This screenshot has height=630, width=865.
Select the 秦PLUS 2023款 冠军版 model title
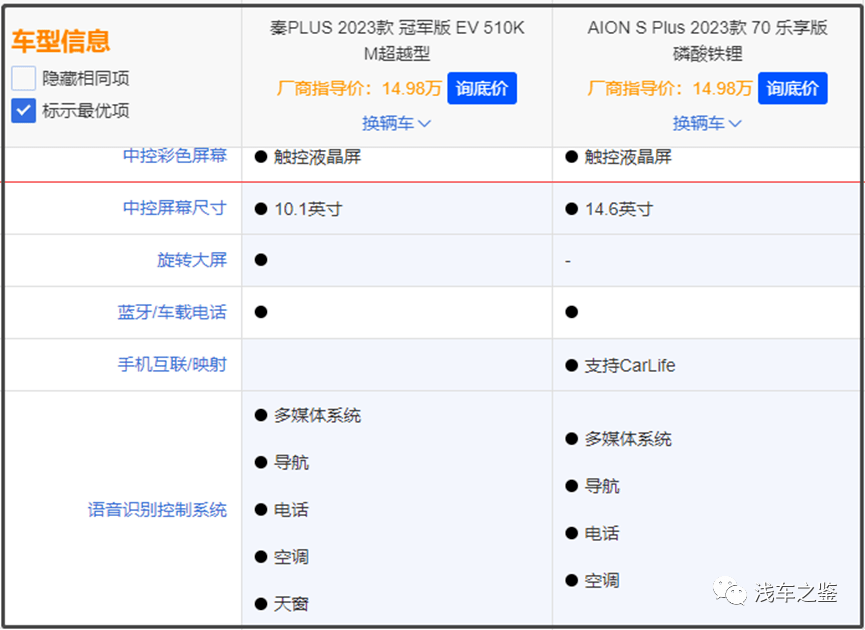point(397,40)
